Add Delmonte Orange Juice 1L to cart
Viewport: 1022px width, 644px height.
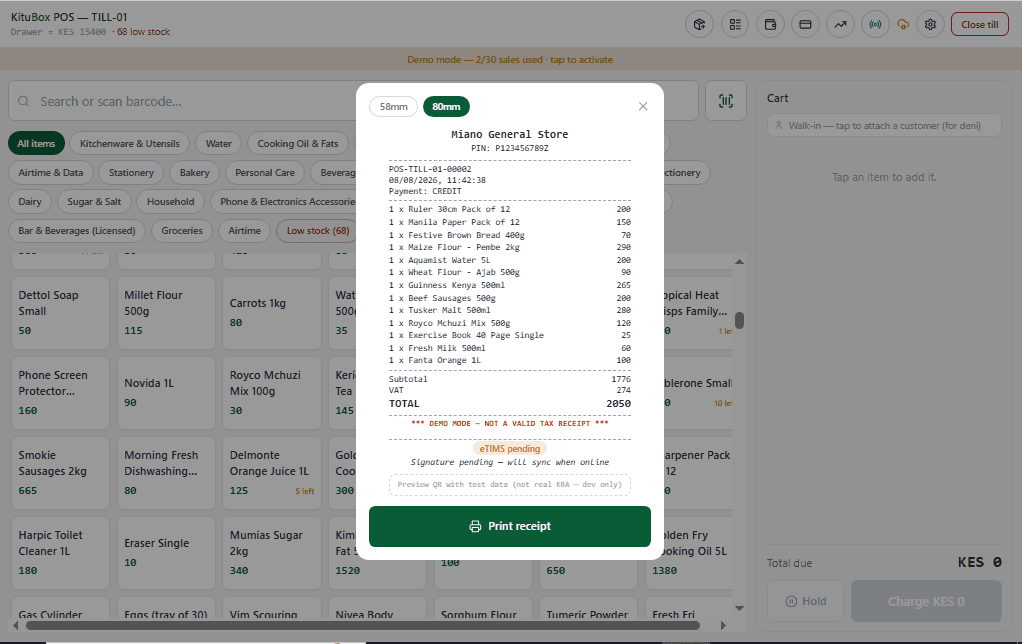click(272, 473)
